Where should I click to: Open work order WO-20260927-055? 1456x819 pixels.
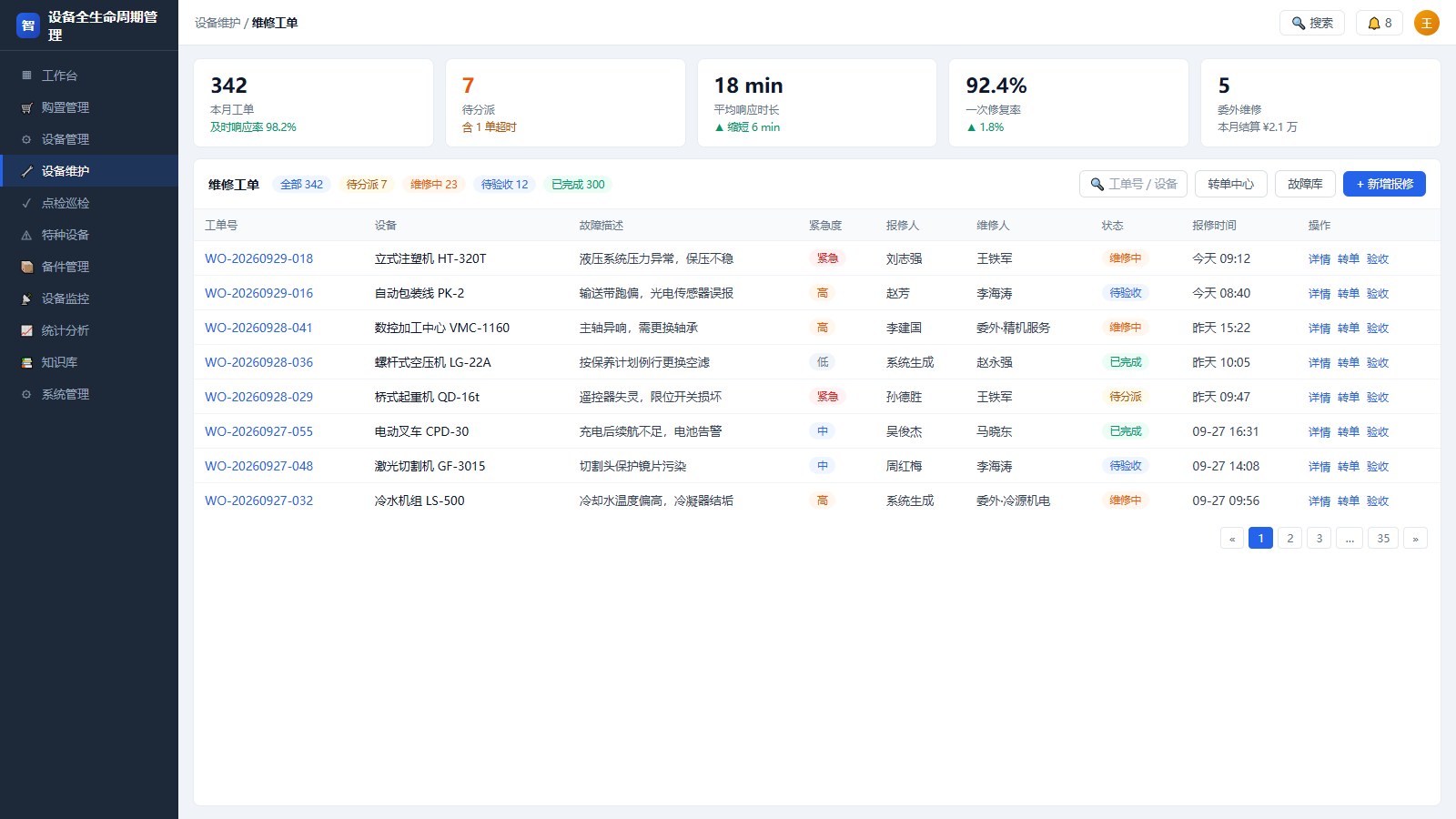(258, 431)
